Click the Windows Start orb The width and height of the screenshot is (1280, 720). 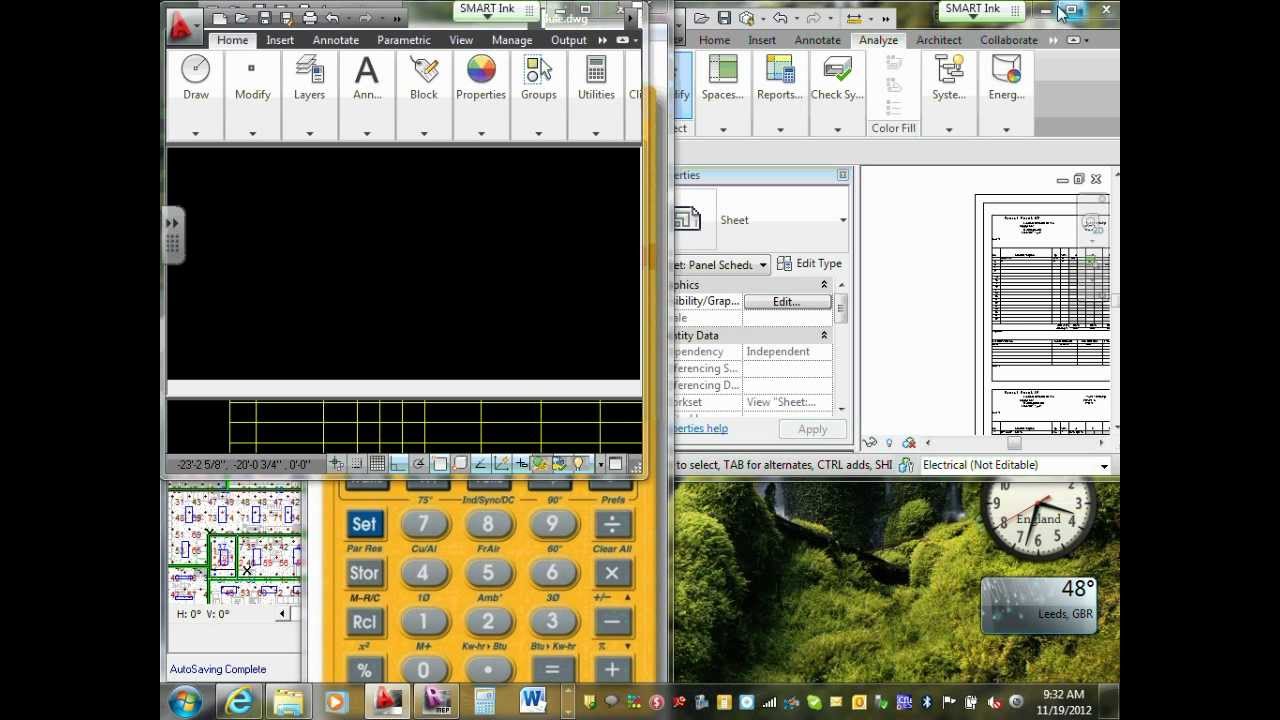click(x=185, y=701)
